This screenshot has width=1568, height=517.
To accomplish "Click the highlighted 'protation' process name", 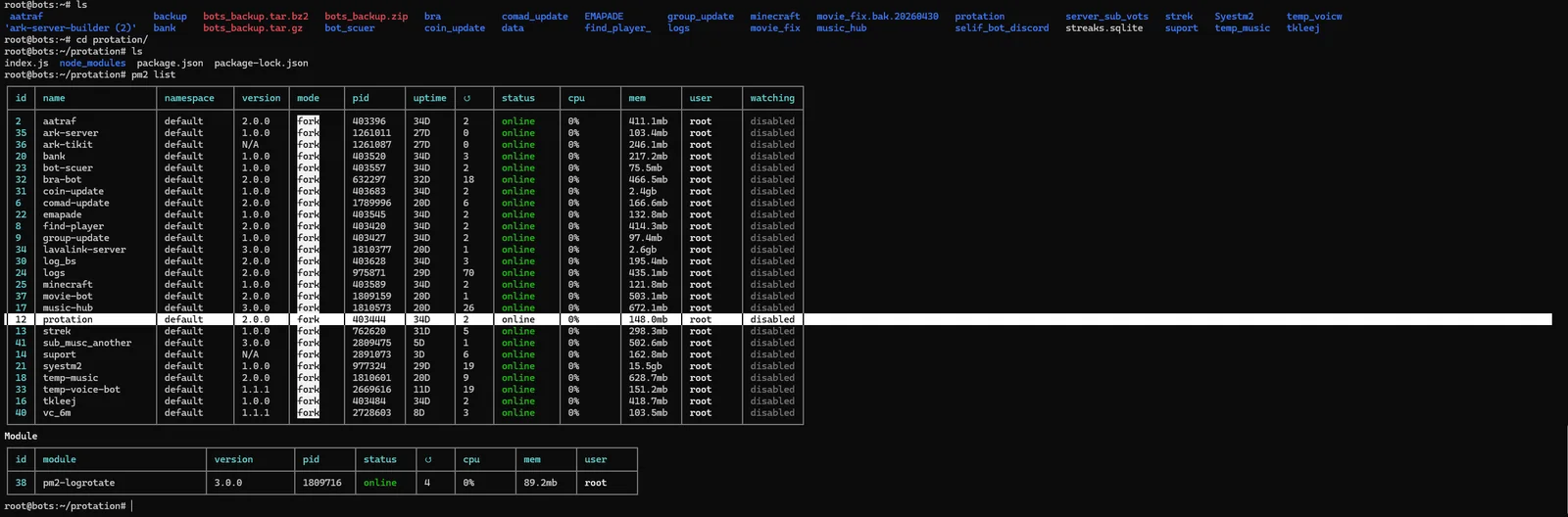I will click(x=68, y=320).
